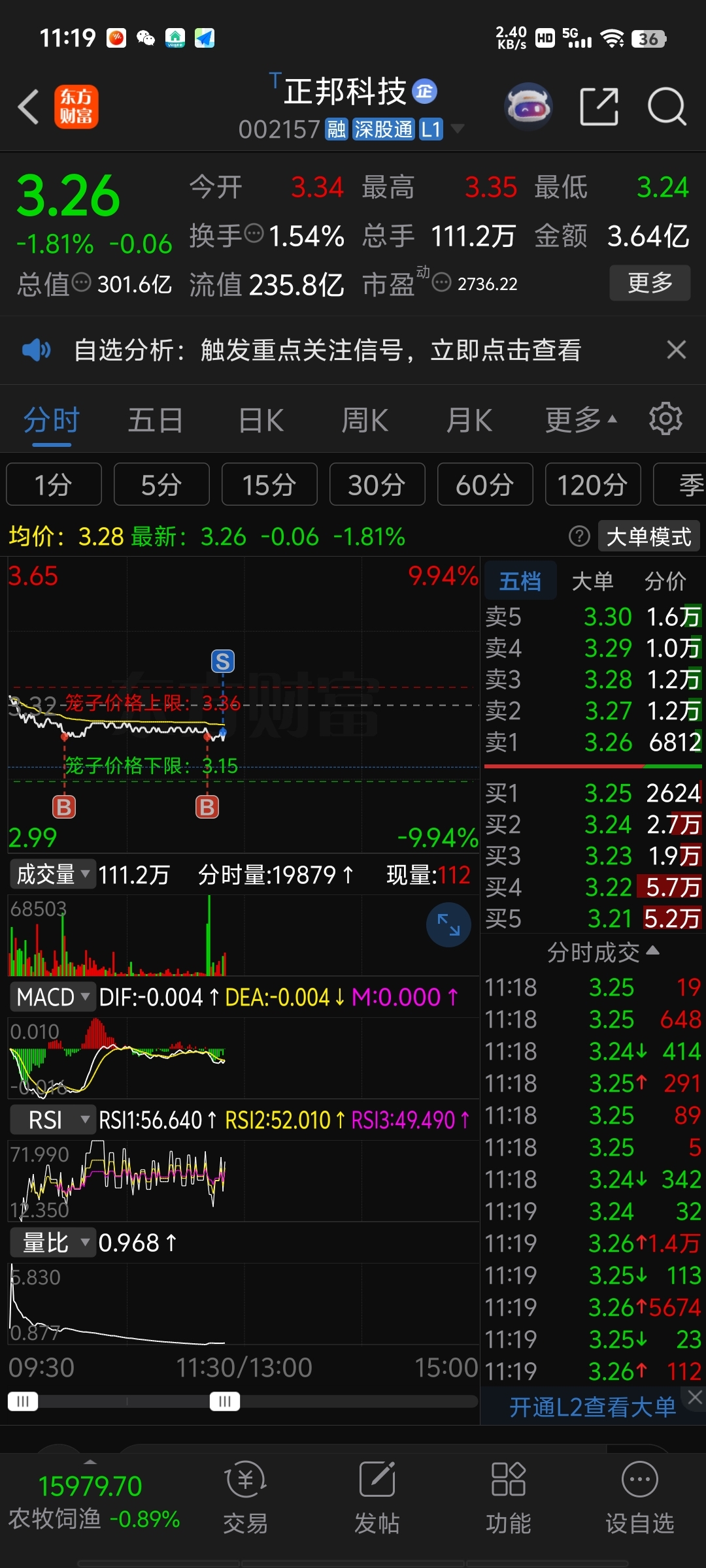Image resolution: width=706 pixels, height=1568 pixels.
Task: Switch to the 大单 tab
Action: (x=592, y=581)
